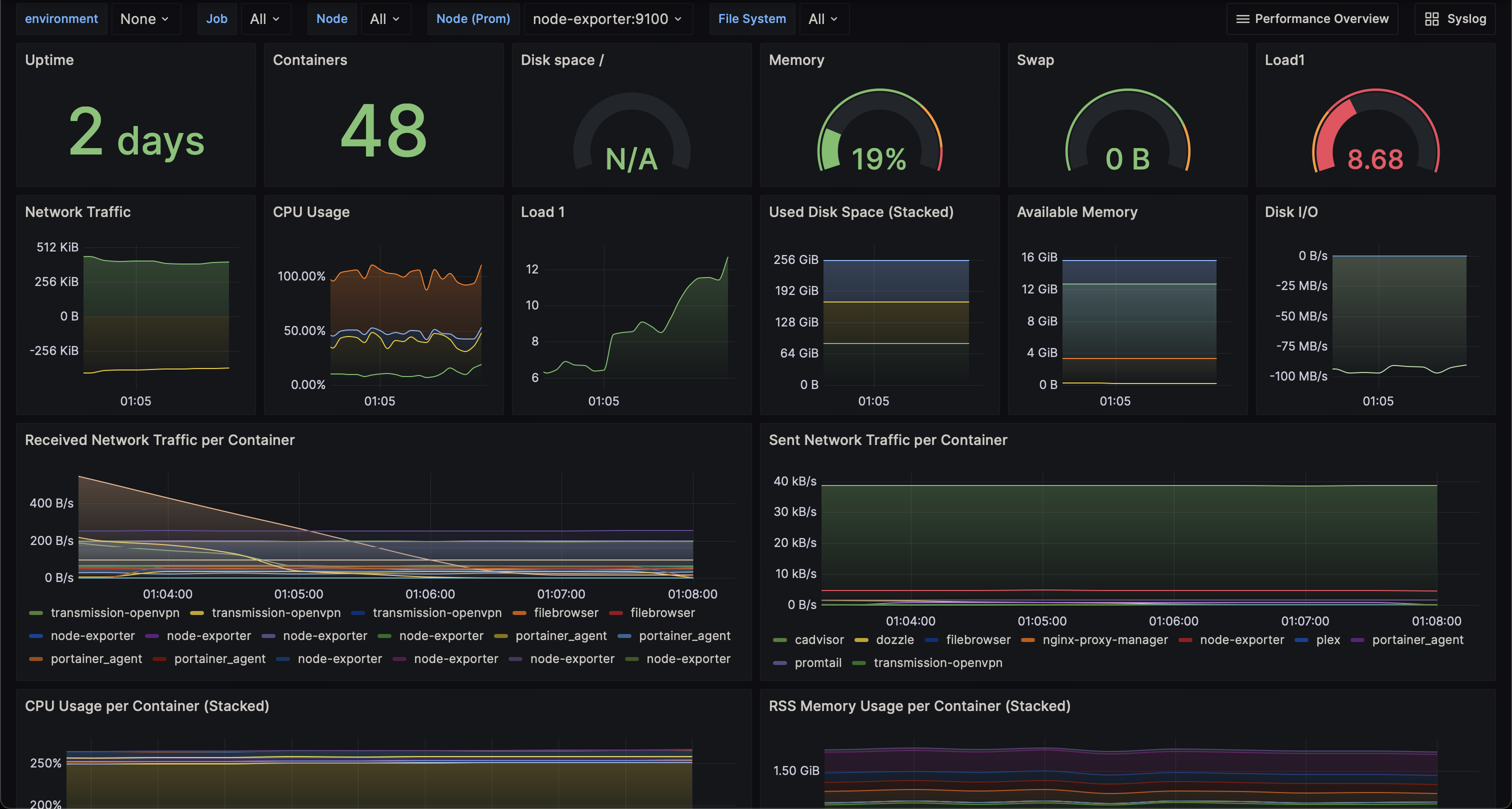Toggle the plex legend series
The image size is (1512, 809).
click(x=1327, y=640)
